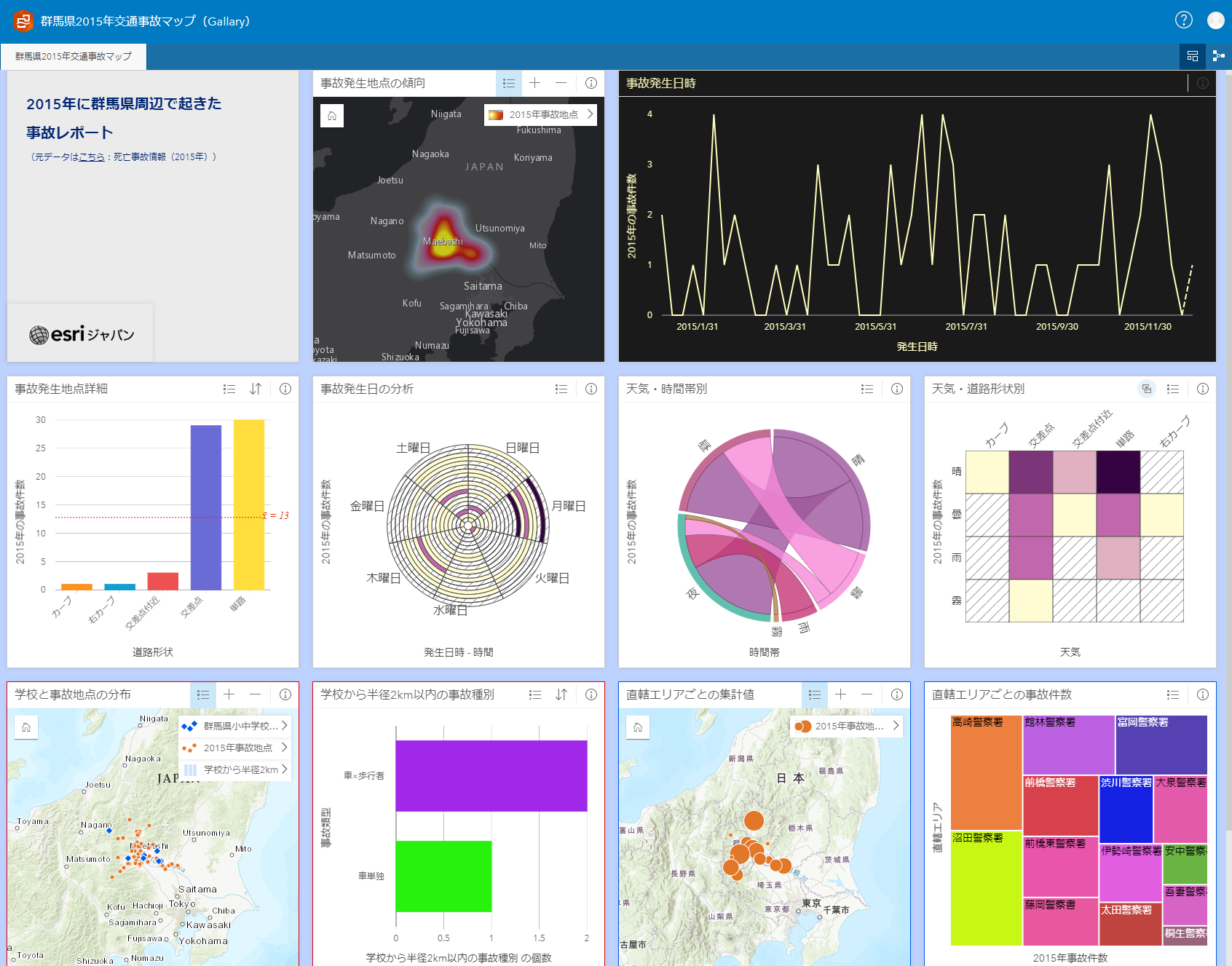Click the dashboard layout view icon
1232x966 pixels.
click(x=1193, y=56)
